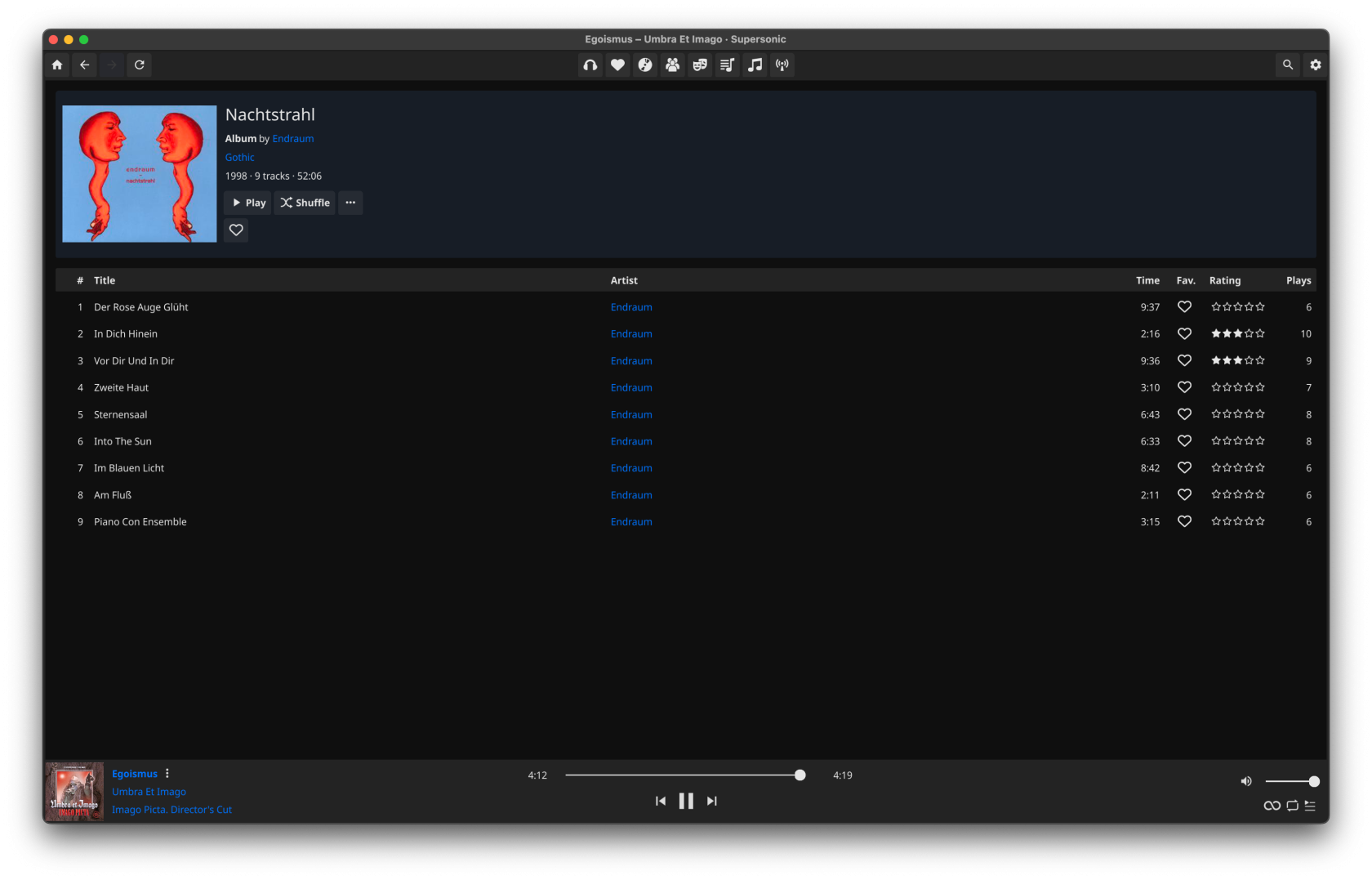The width and height of the screenshot is (1372, 880).
Task: Open Favorites page heart toolbar icon
Action: coord(618,65)
